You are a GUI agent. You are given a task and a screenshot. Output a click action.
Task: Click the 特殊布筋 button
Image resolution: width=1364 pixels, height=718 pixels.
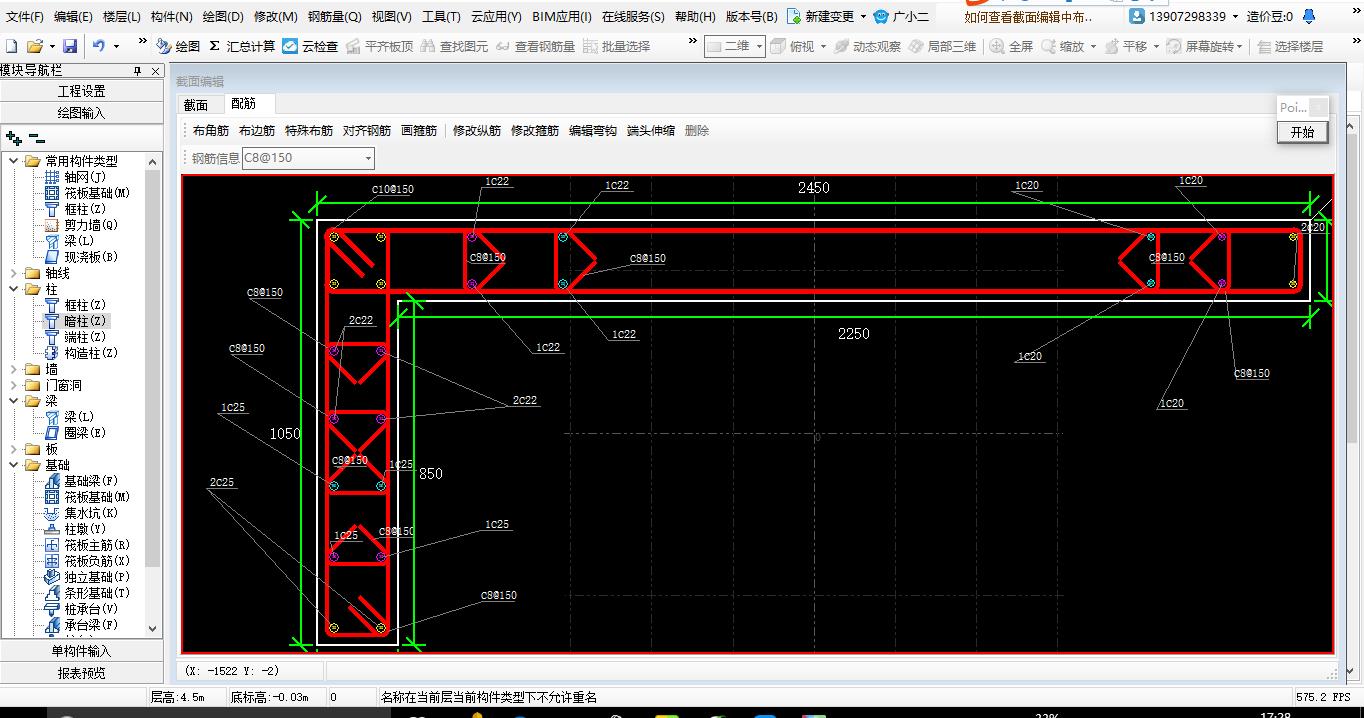pos(309,131)
